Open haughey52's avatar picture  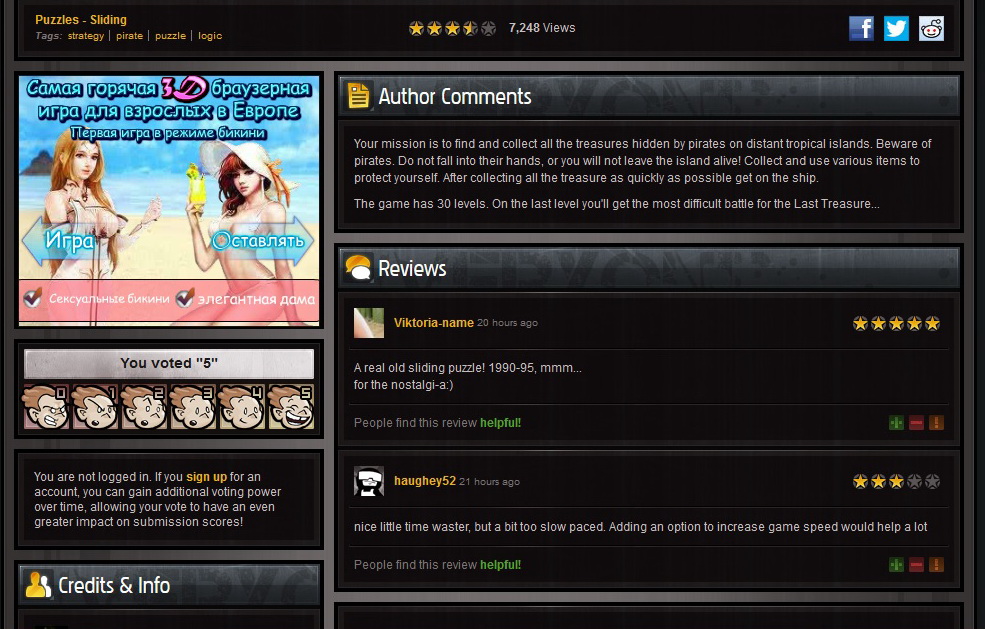tap(369, 481)
